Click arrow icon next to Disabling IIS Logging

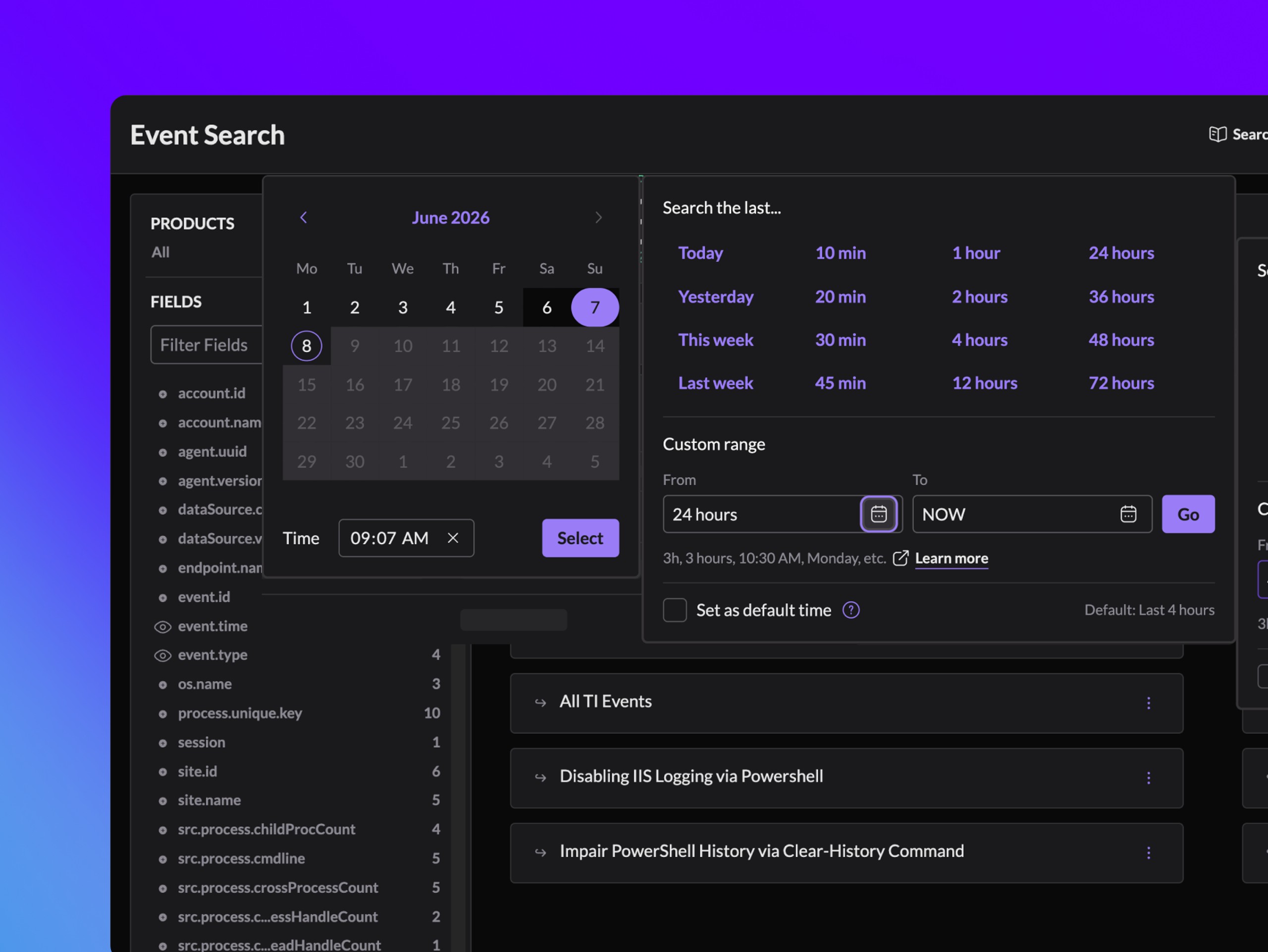540,778
